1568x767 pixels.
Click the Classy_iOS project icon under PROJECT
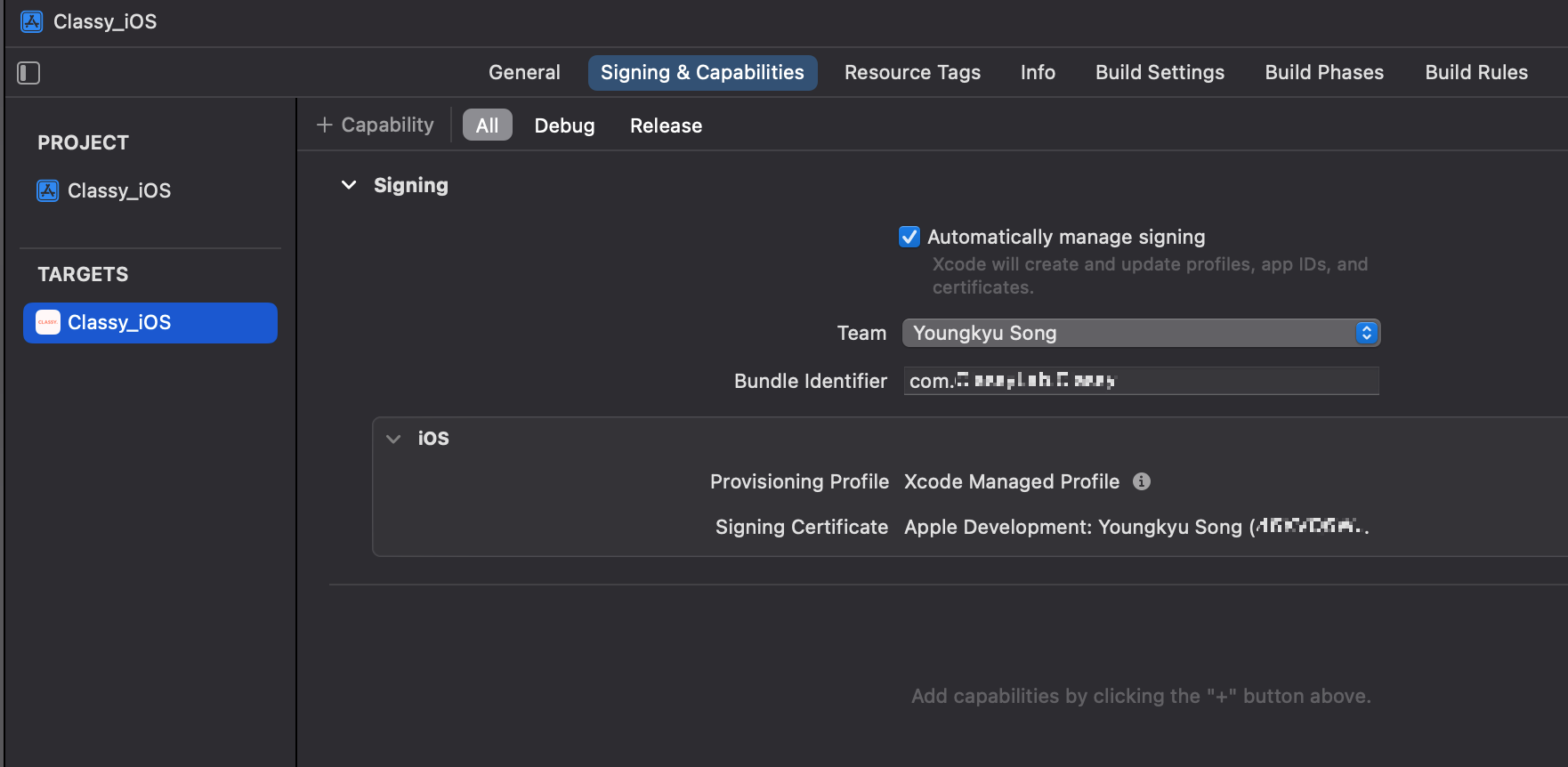point(48,190)
